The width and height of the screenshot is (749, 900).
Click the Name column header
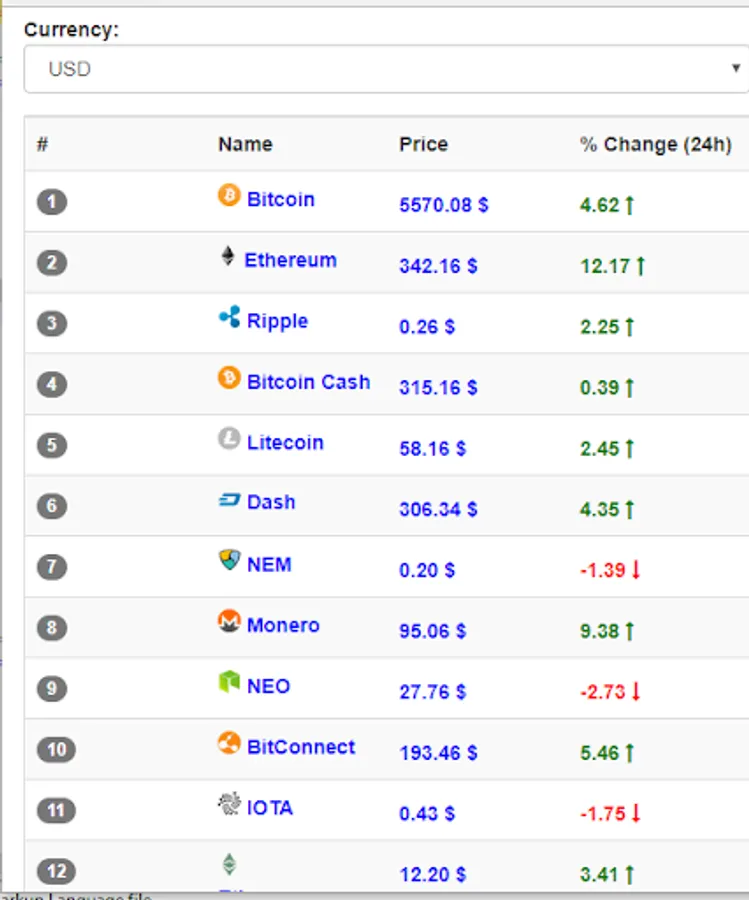[x=245, y=144]
